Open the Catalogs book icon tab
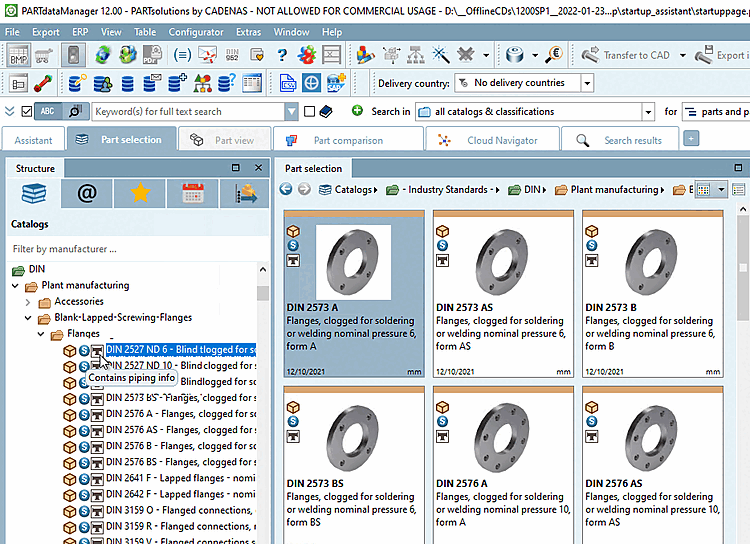Image resolution: width=750 pixels, height=544 pixels. point(33,194)
